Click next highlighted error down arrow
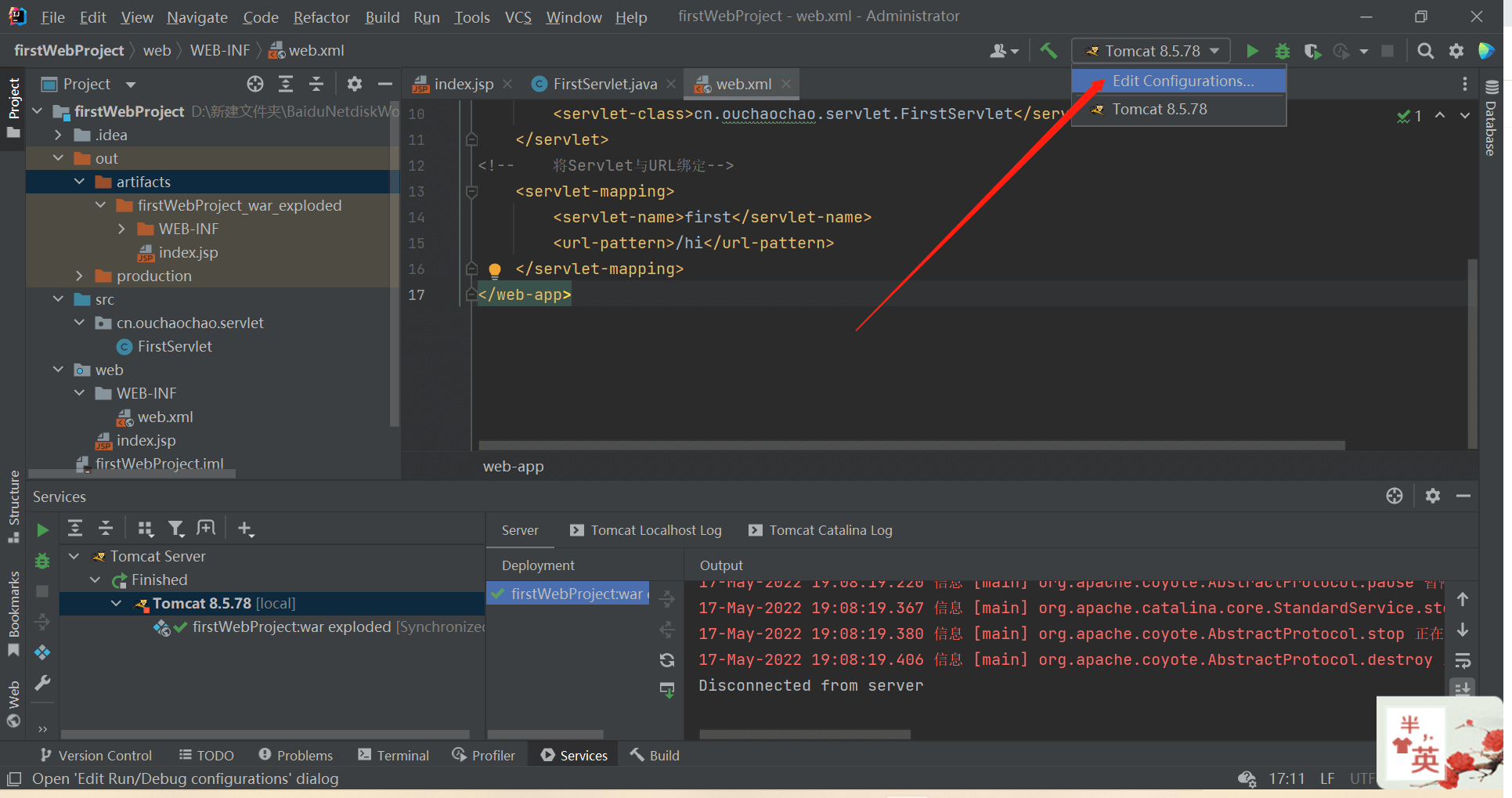This screenshot has height=798, width=1512. pos(1464,115)
